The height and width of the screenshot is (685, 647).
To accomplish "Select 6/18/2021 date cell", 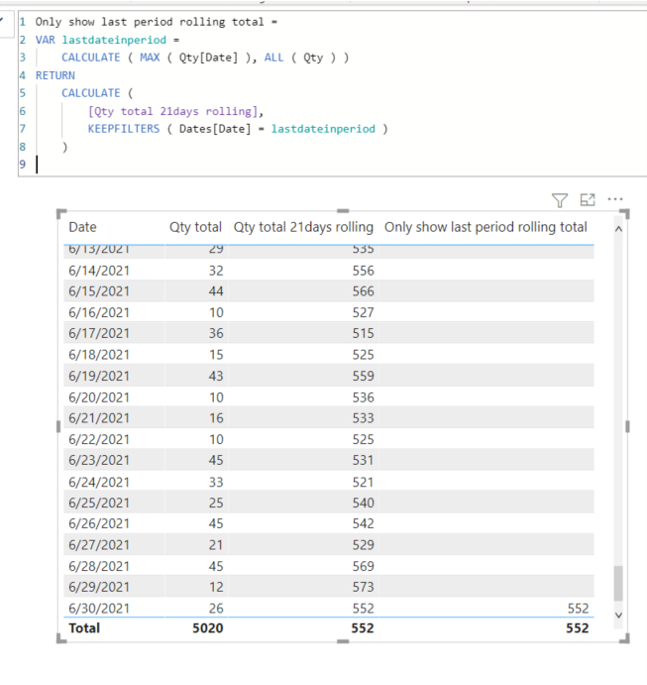I will pyautogui.click(x=99, y=355).
